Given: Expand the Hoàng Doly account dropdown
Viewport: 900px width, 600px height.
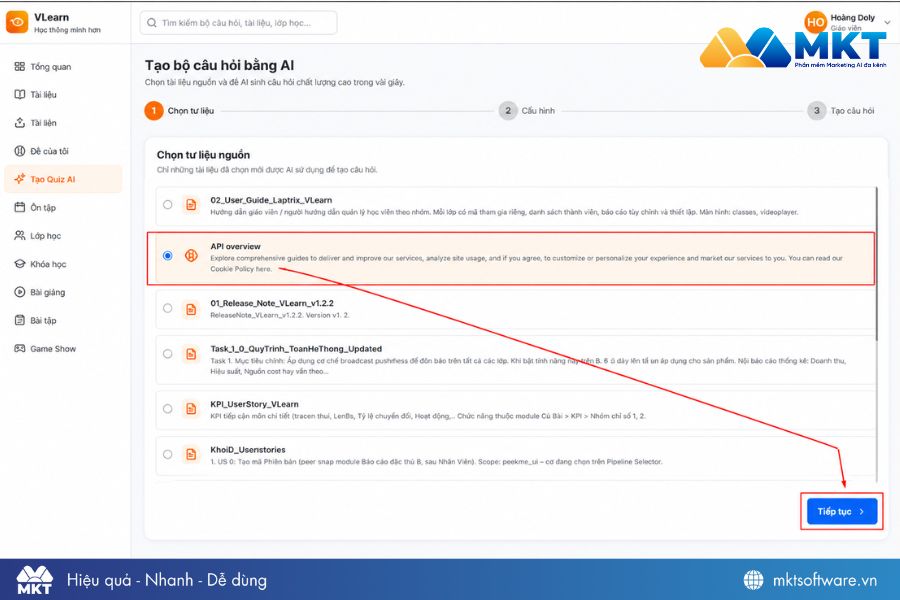Looking at the screenshot, I should pyautogui.click(x=887, y=22).
